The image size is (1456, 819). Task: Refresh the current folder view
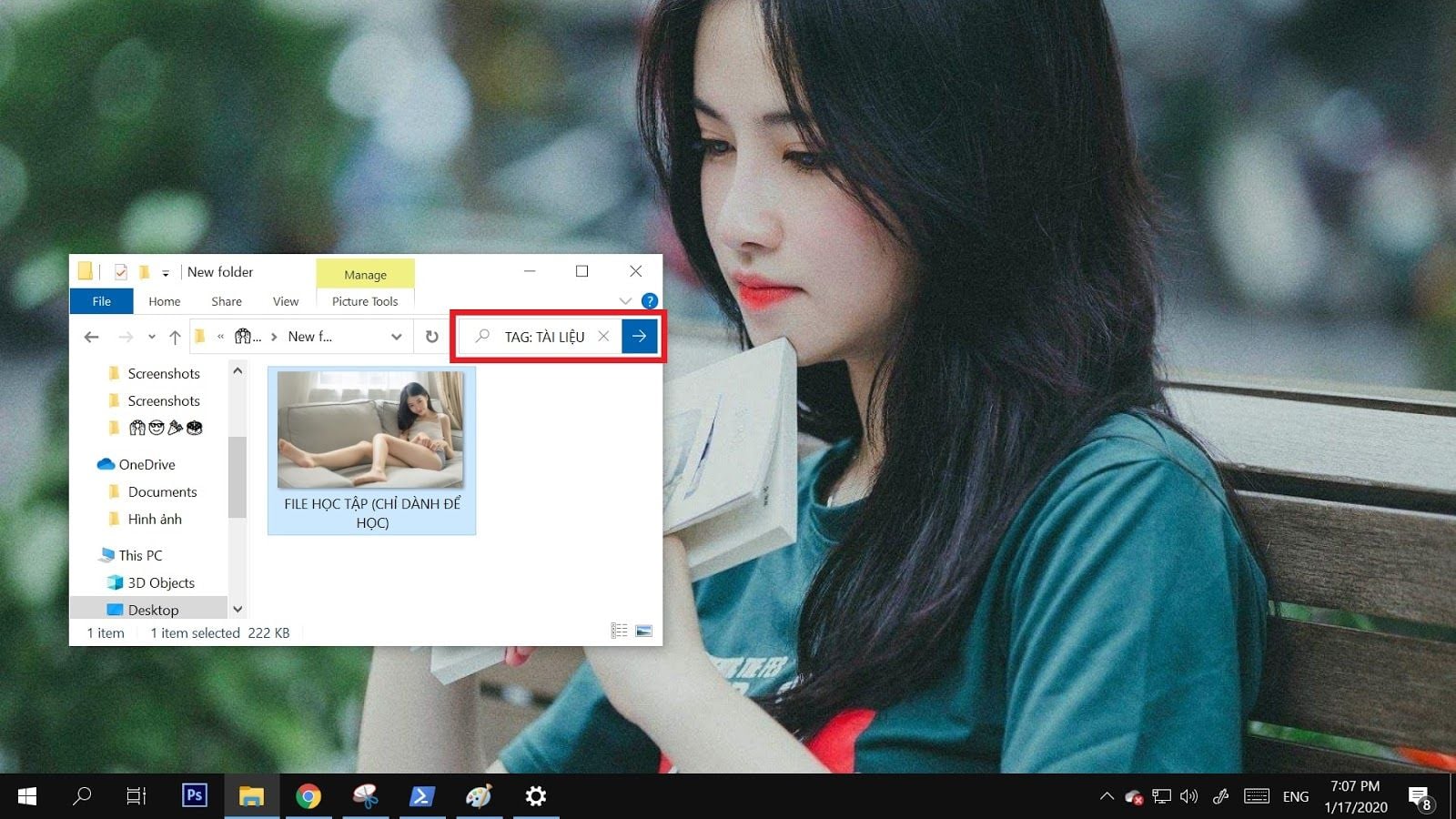tap(431, 336)
